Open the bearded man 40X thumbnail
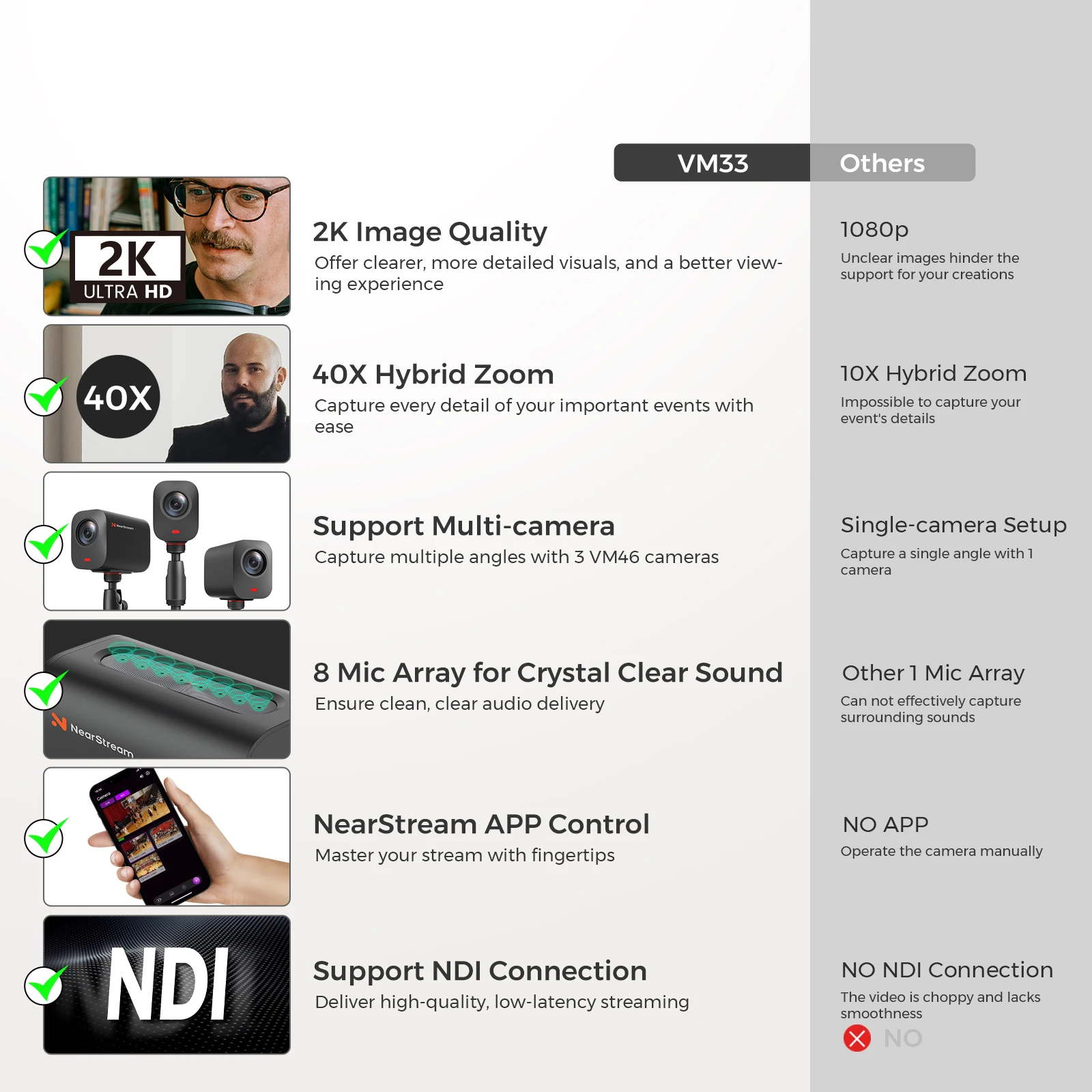The image size is (1092, 1092). pos(167,394)
